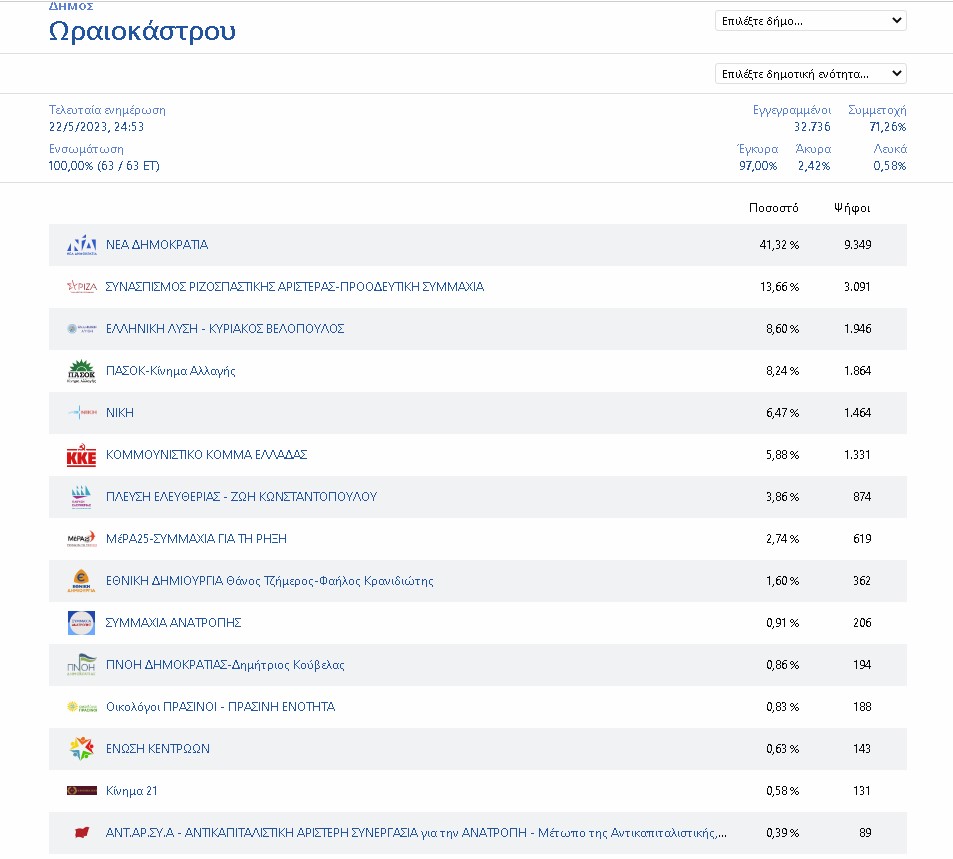The width and height of the screenshot is (953, 859).
Task: Click the last update time 22/5/2023, 24:53
Action: click(96, 127)
